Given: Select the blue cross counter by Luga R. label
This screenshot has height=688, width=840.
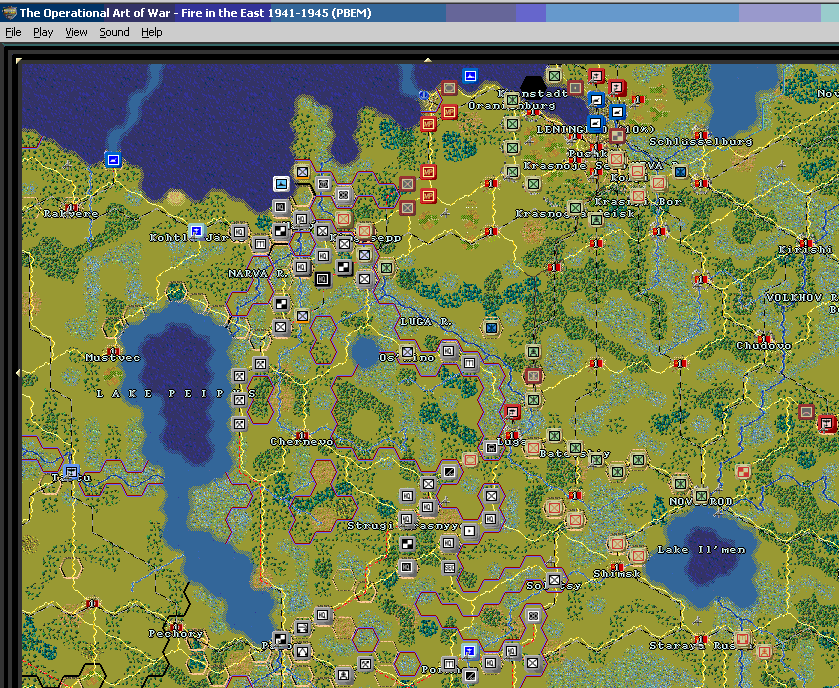Looking at the screenshot, I should tap(491, 327).
